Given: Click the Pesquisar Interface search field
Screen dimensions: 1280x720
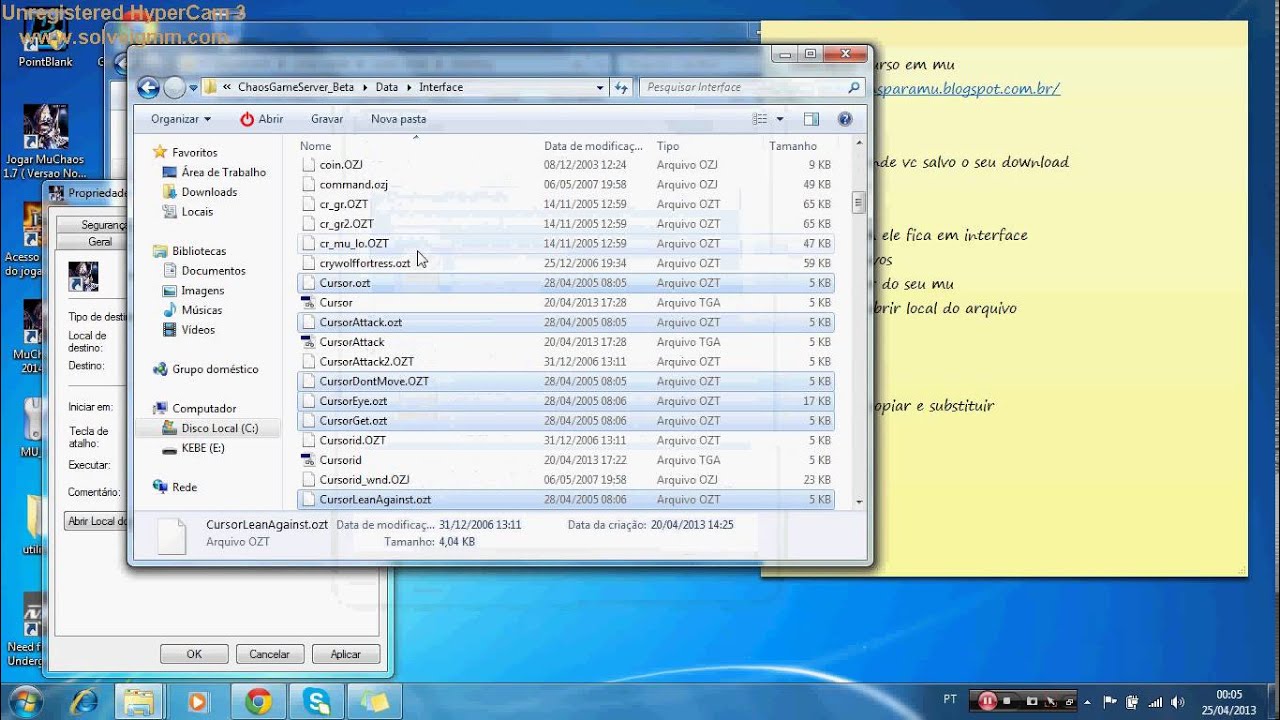Looking at the screenshot, I should pos(750,87).
